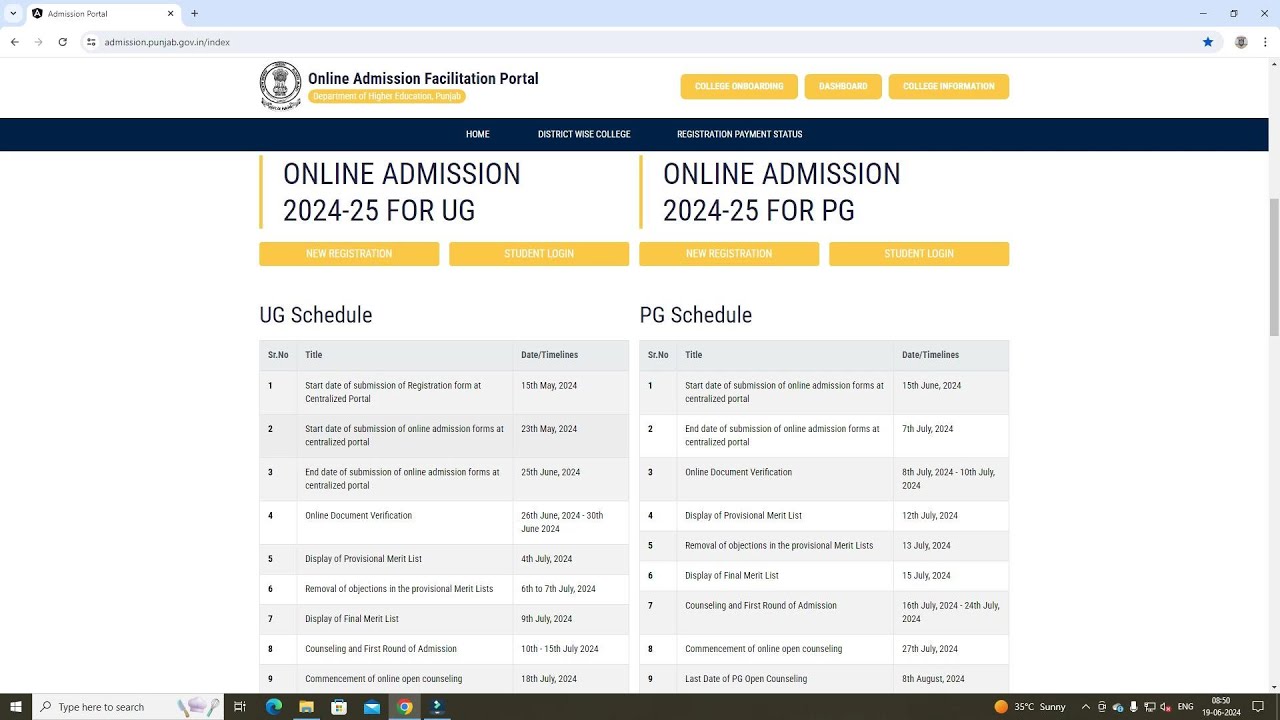Open Microsoft Store from taskbar
Screen dimensions: 1280x720
coord(339,707)
